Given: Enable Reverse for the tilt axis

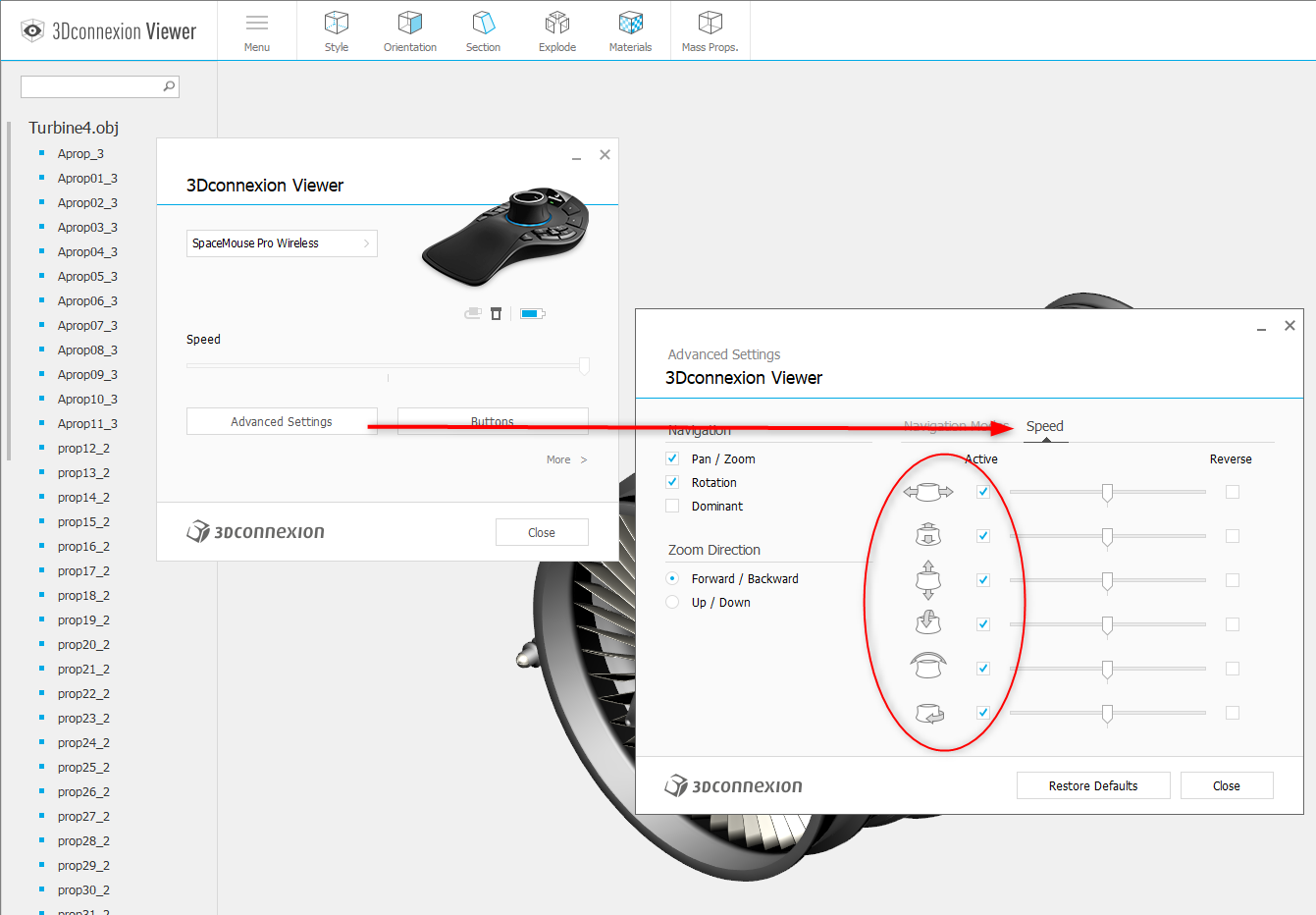Looking at the screenshot, I should point(1233,624).
